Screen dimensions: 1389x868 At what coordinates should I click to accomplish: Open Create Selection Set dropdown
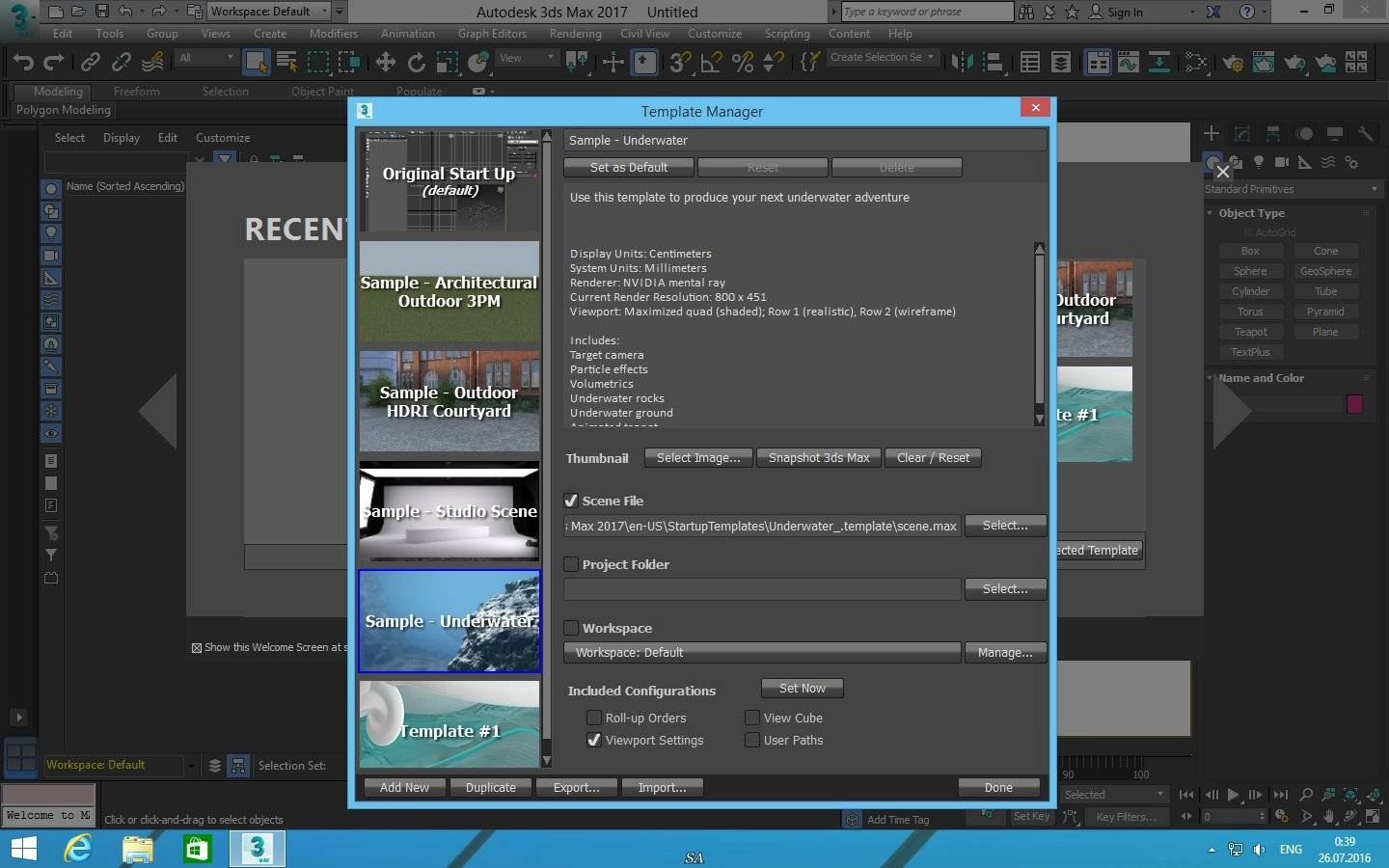click(x=883, y=57)
